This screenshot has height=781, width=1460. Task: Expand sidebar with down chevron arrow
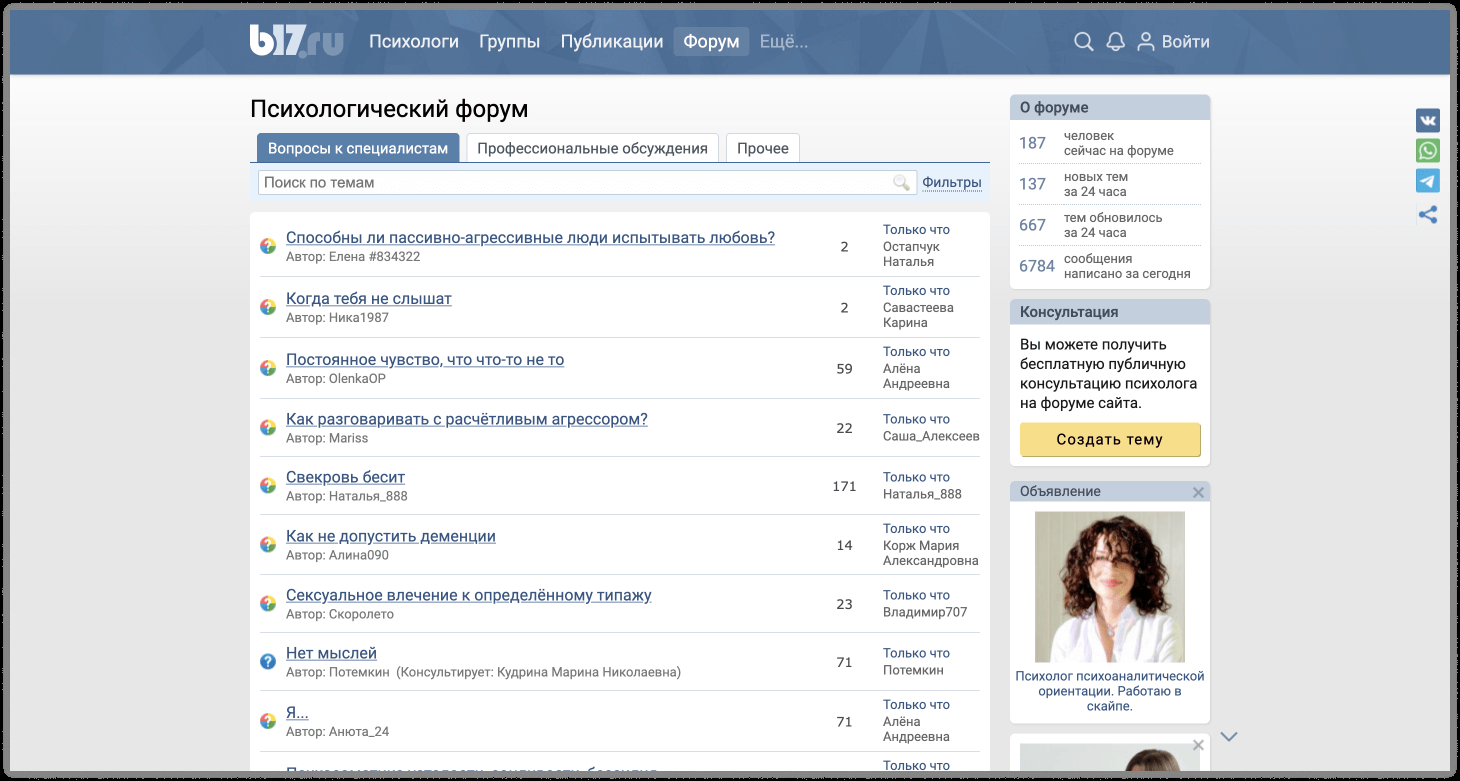pos(1229,737)
